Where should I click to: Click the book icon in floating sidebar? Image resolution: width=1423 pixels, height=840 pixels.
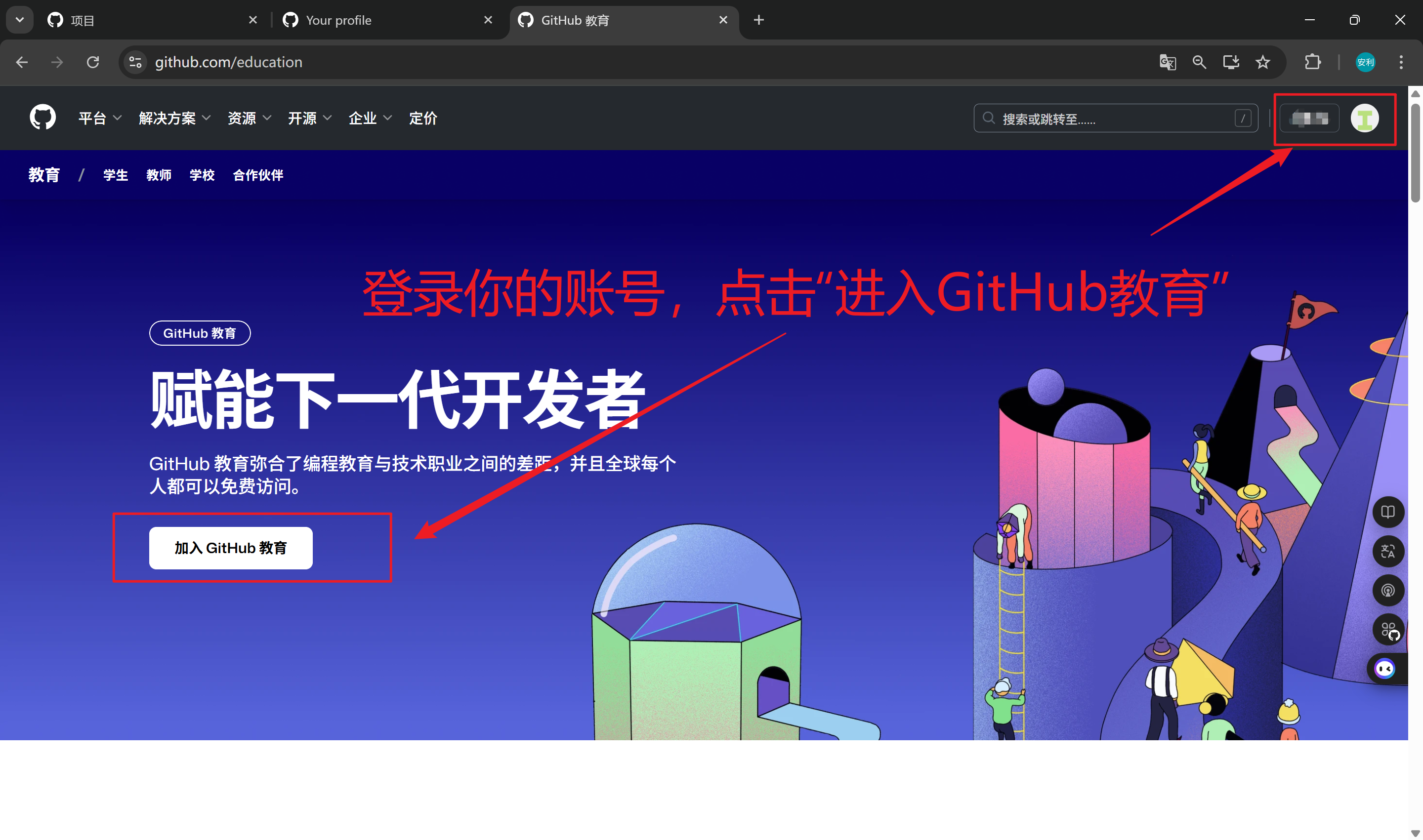(x=1387, y=512)
